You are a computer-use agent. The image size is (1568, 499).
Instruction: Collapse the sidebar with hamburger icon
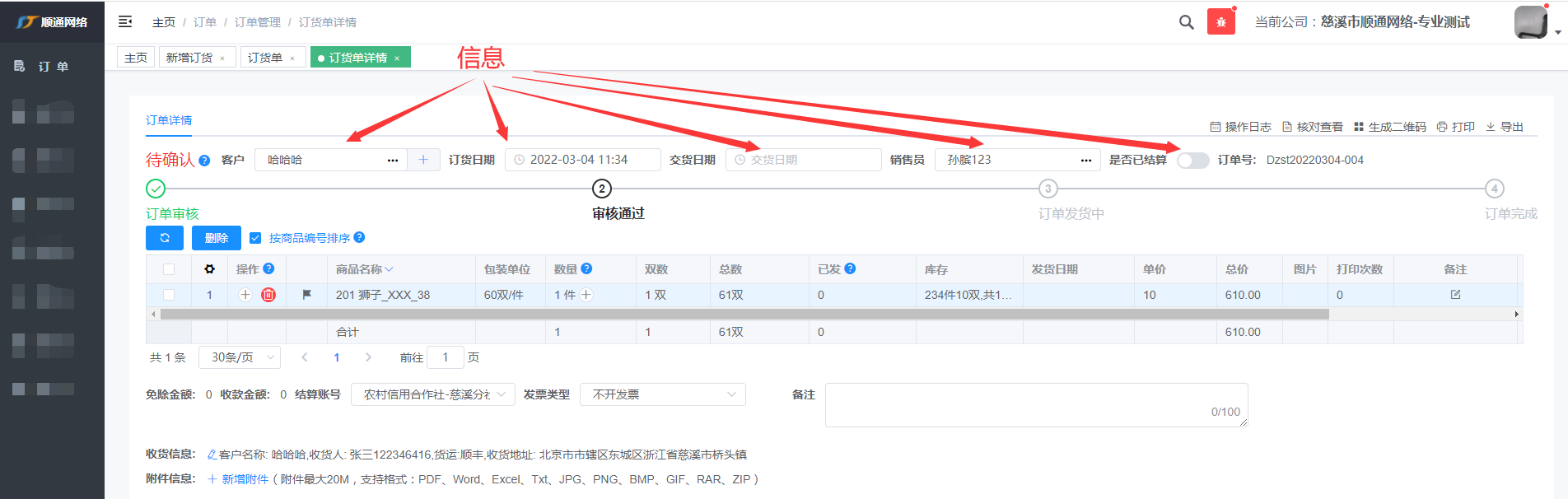click(125, 22)
